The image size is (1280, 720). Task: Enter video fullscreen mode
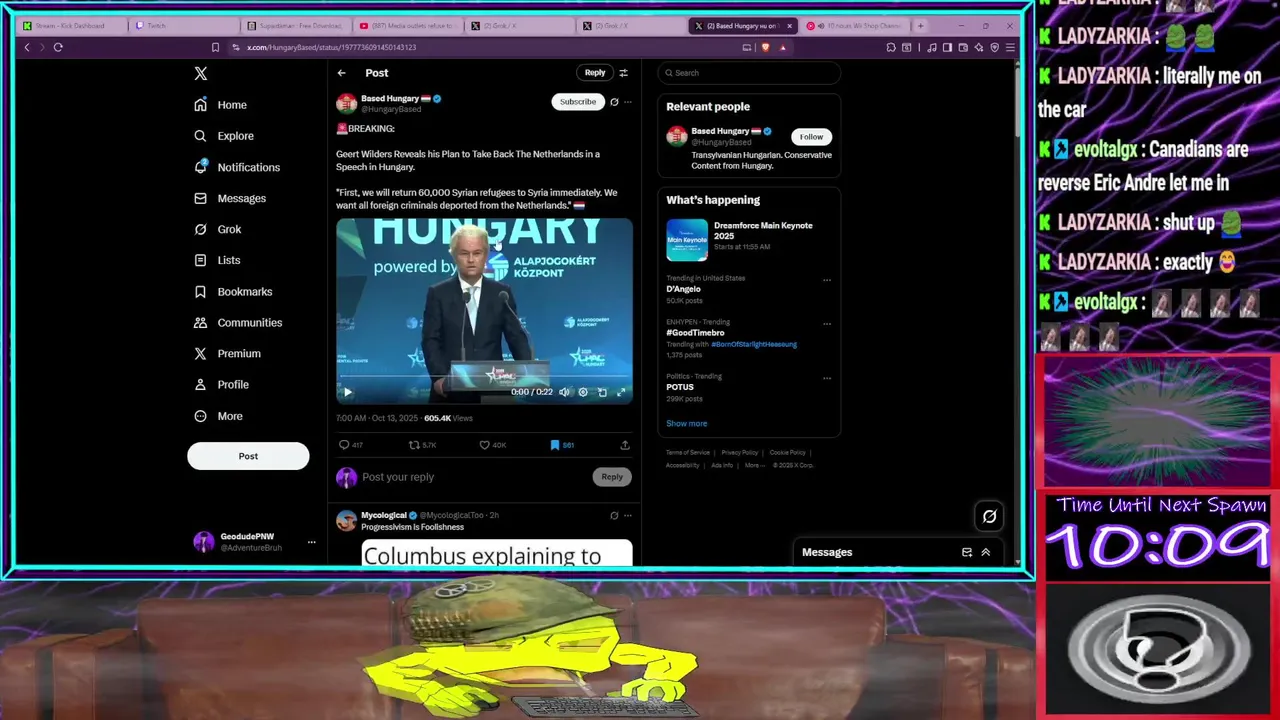621,392
